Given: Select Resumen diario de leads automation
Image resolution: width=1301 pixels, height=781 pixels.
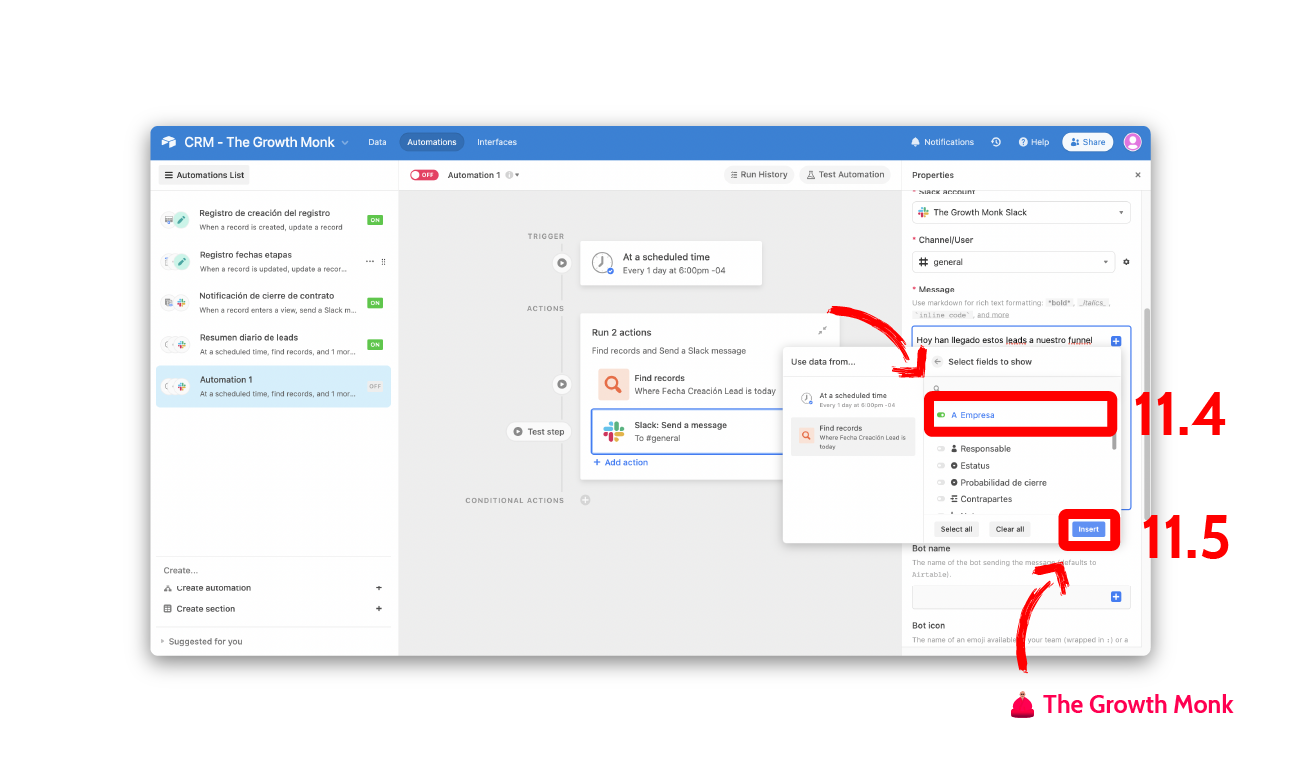Looking at the screenshot, I should [x=274, y=345].
